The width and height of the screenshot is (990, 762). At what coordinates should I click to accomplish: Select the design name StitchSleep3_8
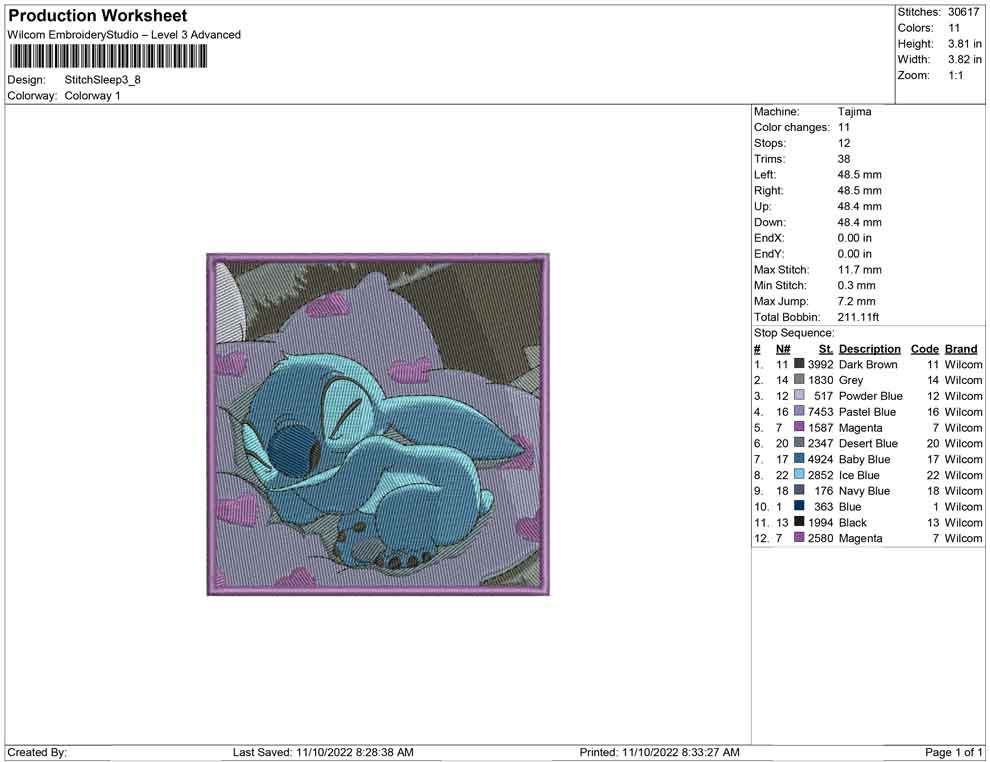[x=102, y=80]
